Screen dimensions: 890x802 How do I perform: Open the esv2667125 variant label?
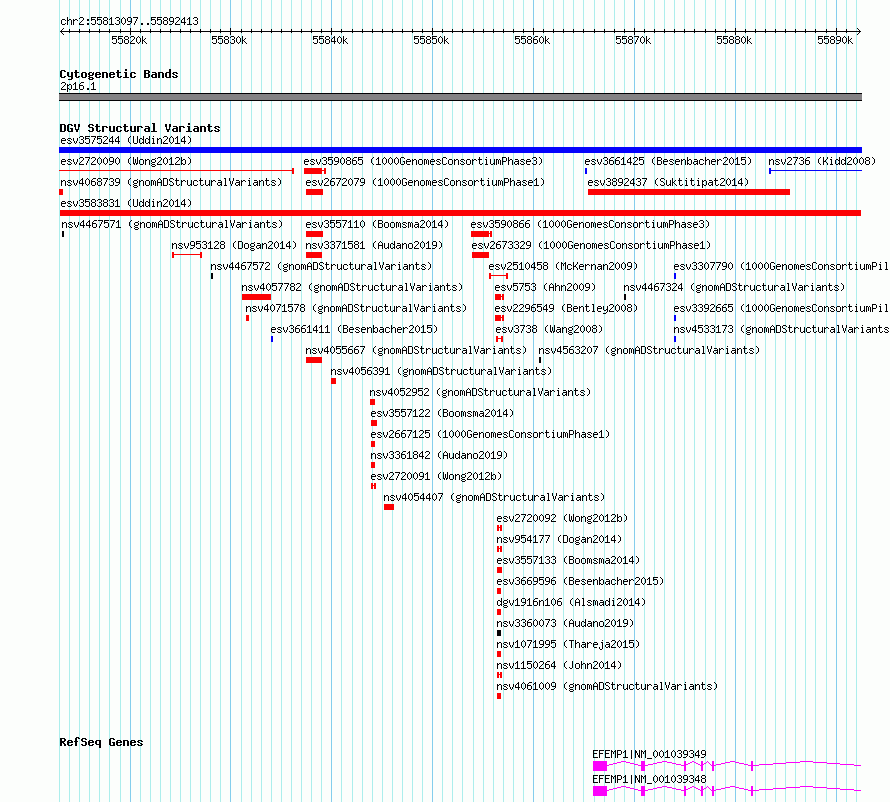click(490, 434)
